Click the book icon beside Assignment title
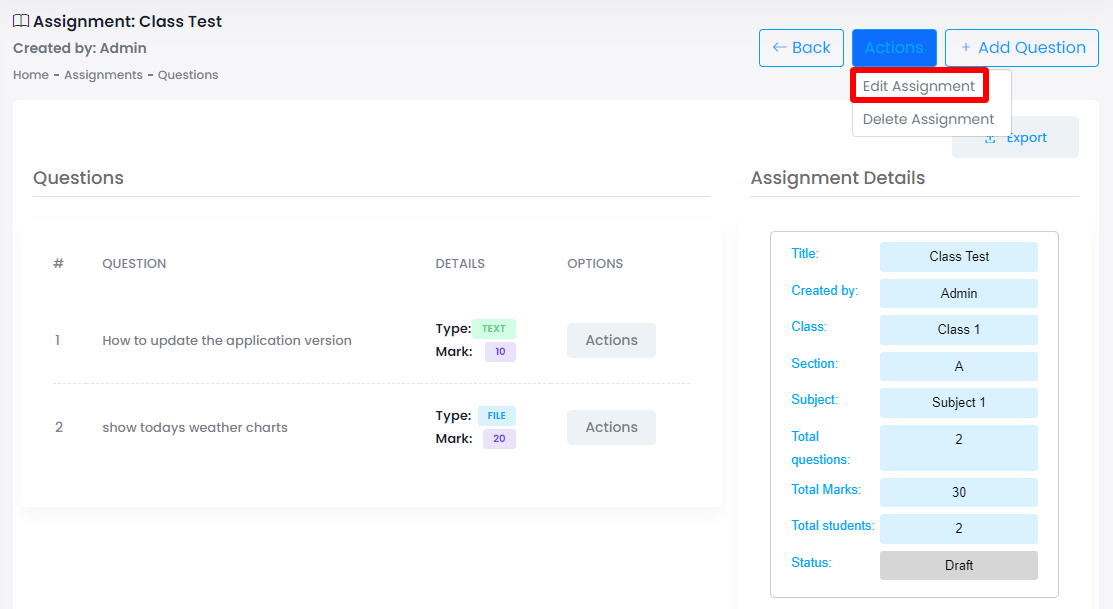 coord(21,21)
